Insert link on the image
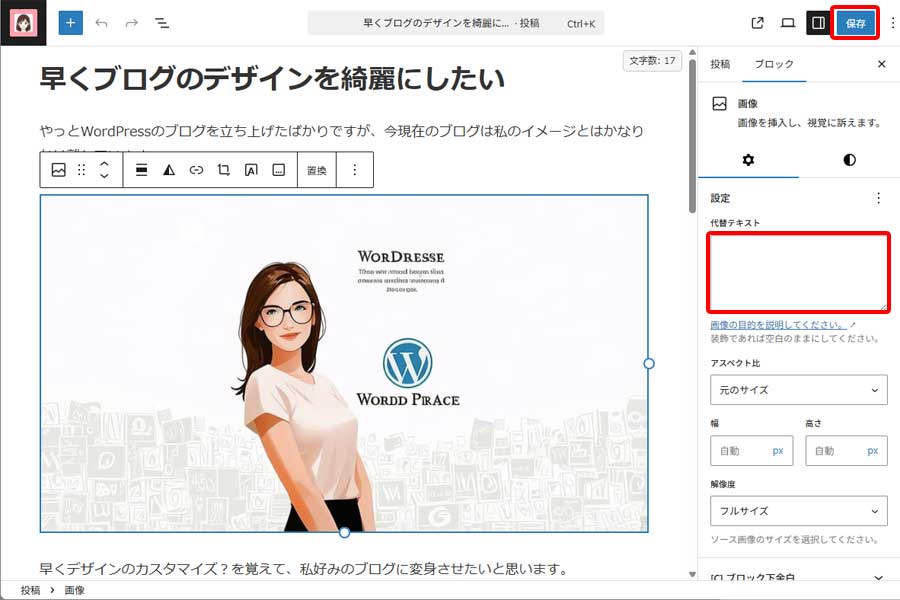This screenshot has width=900, height=600. click(196, 170)
